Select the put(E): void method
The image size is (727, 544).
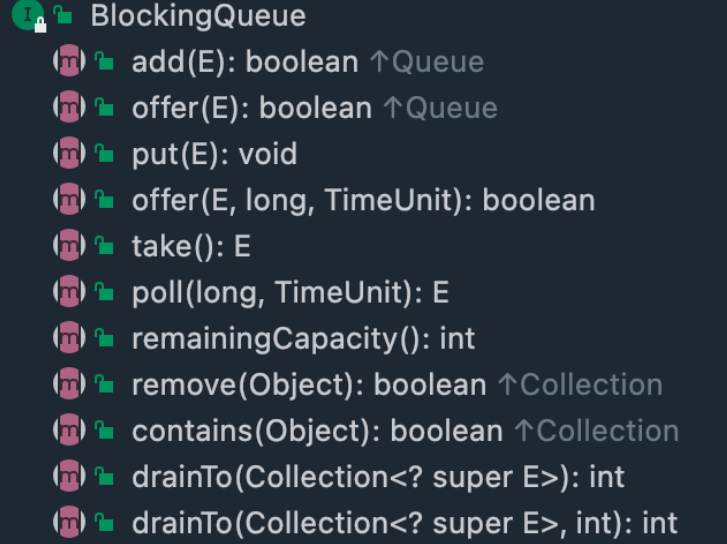pyautogui.click(x=214, y=154)
